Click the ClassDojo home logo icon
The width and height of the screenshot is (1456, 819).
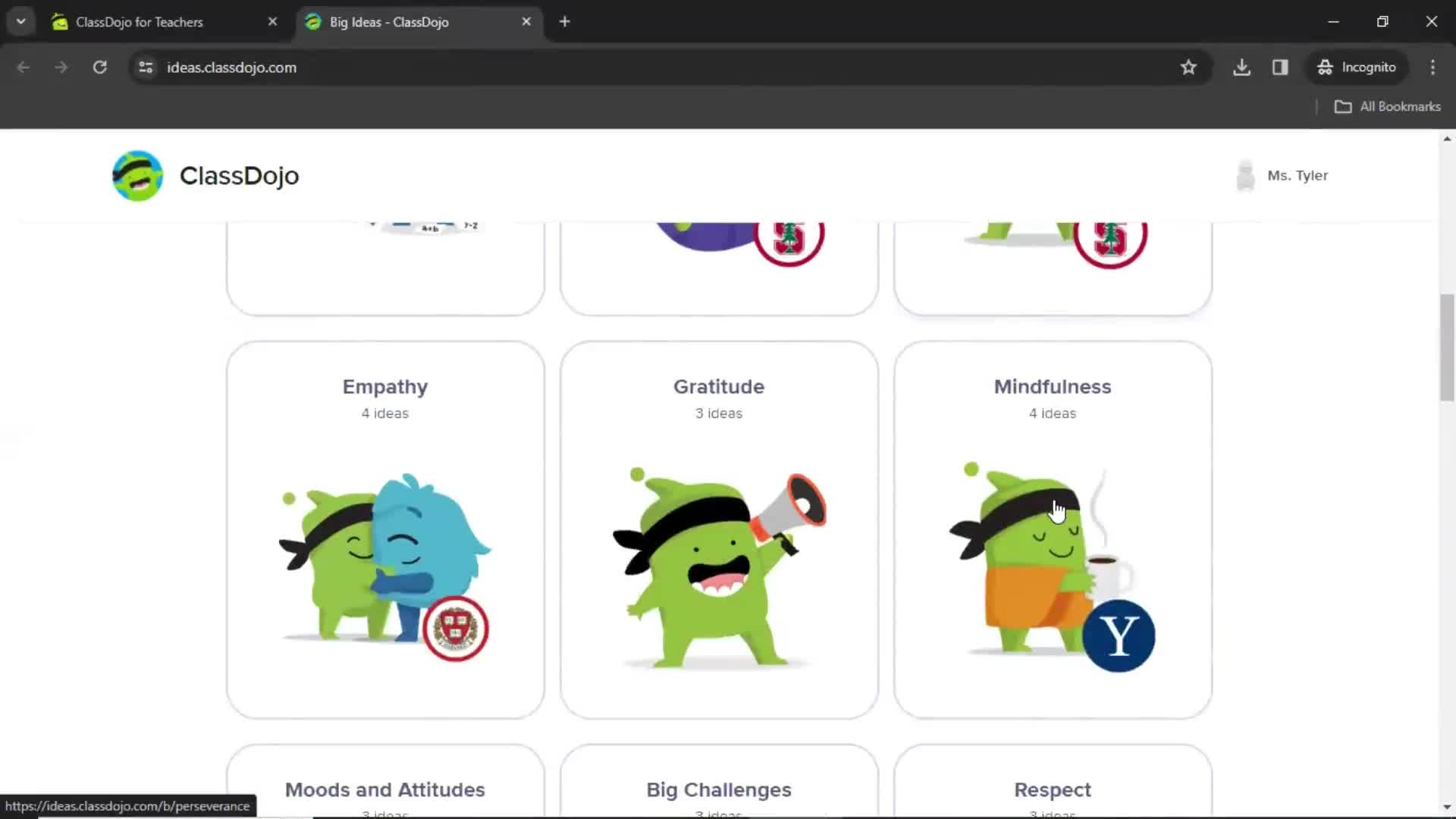coord(137,175)
